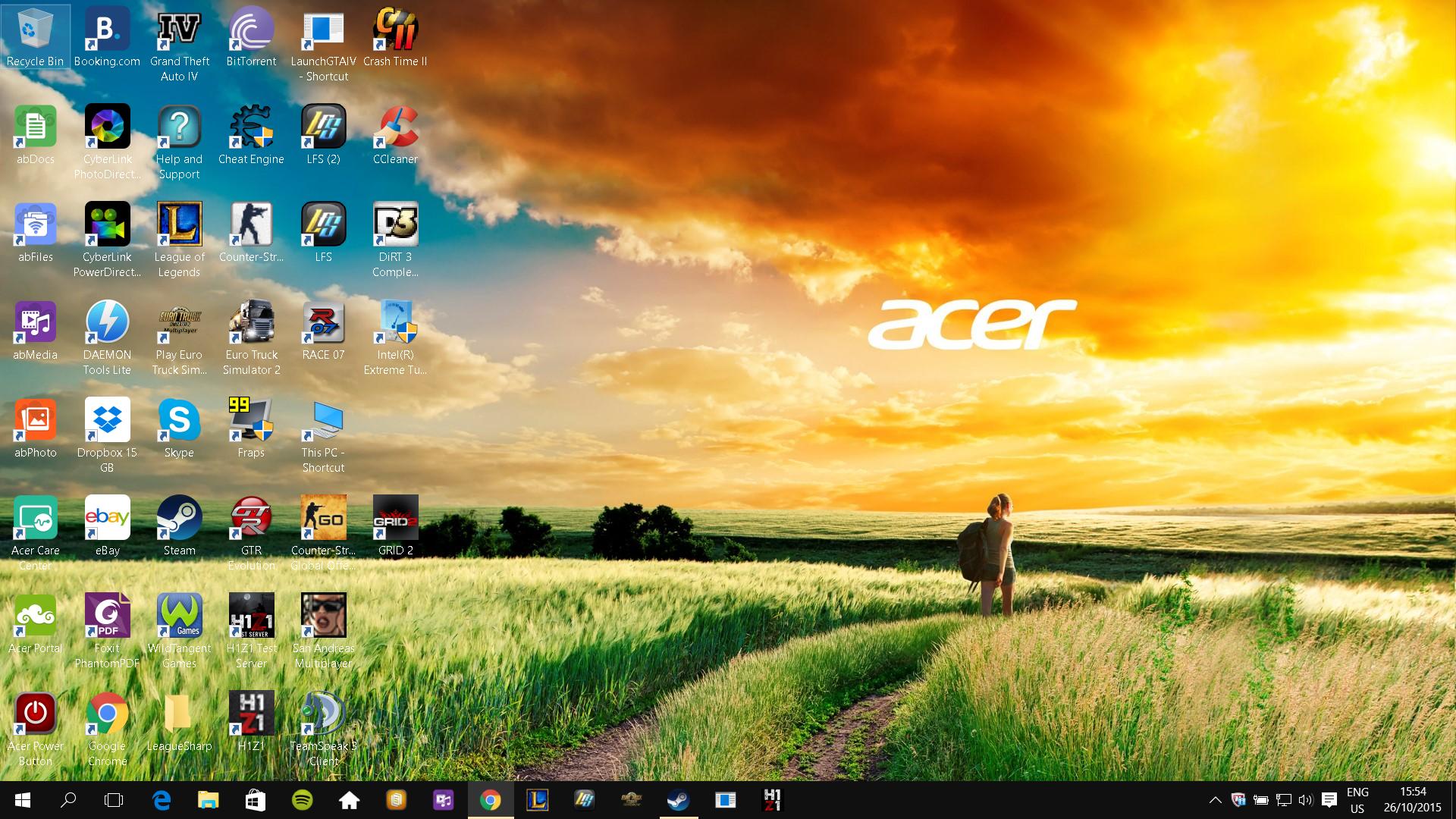
Task: Launch Cheat Engine from the desktop
Action: point(251,135)
